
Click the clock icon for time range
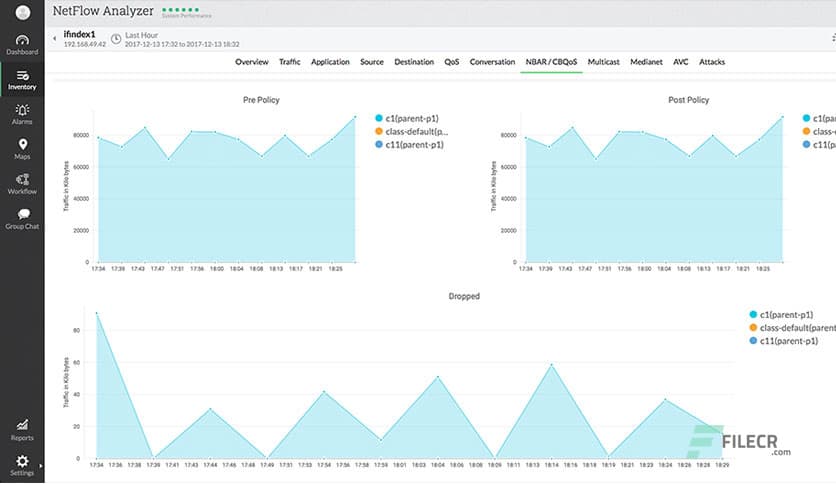tap(116, 39)
